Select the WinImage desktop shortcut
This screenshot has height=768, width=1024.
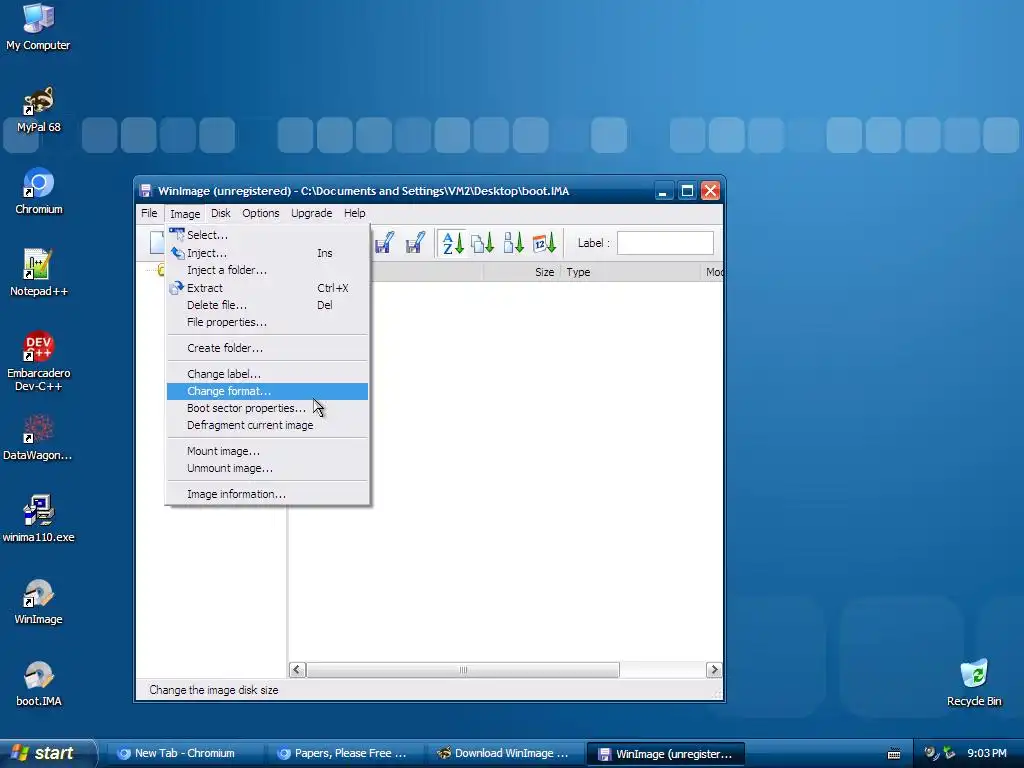tap(38, 602)
